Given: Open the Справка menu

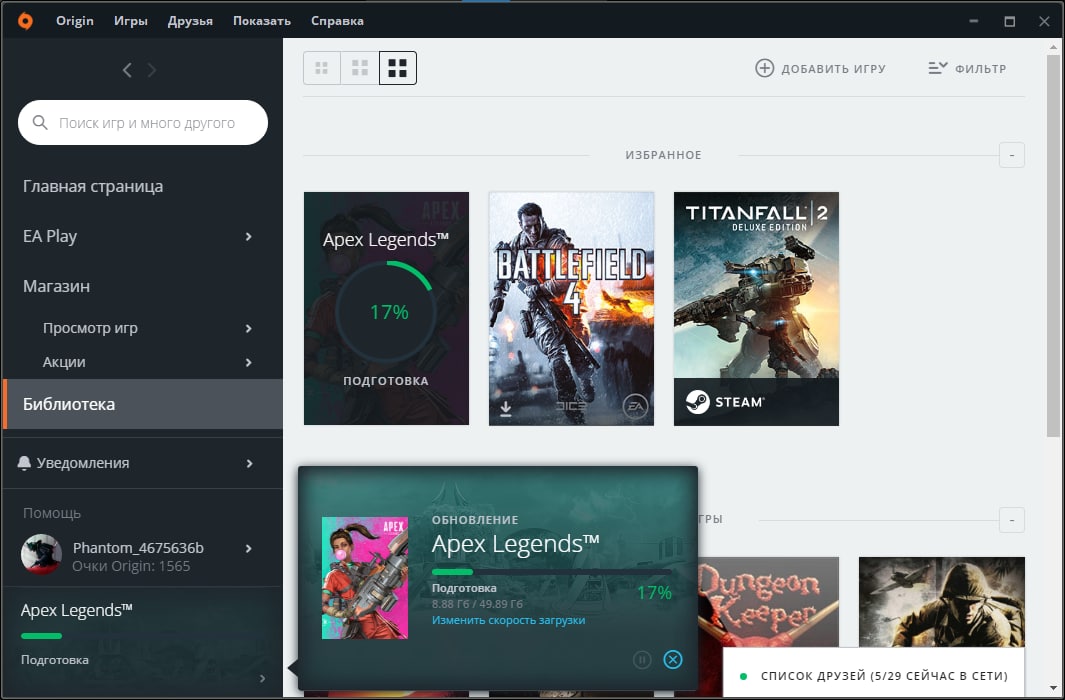Looking at the screenshot, I should click(337, 21).
